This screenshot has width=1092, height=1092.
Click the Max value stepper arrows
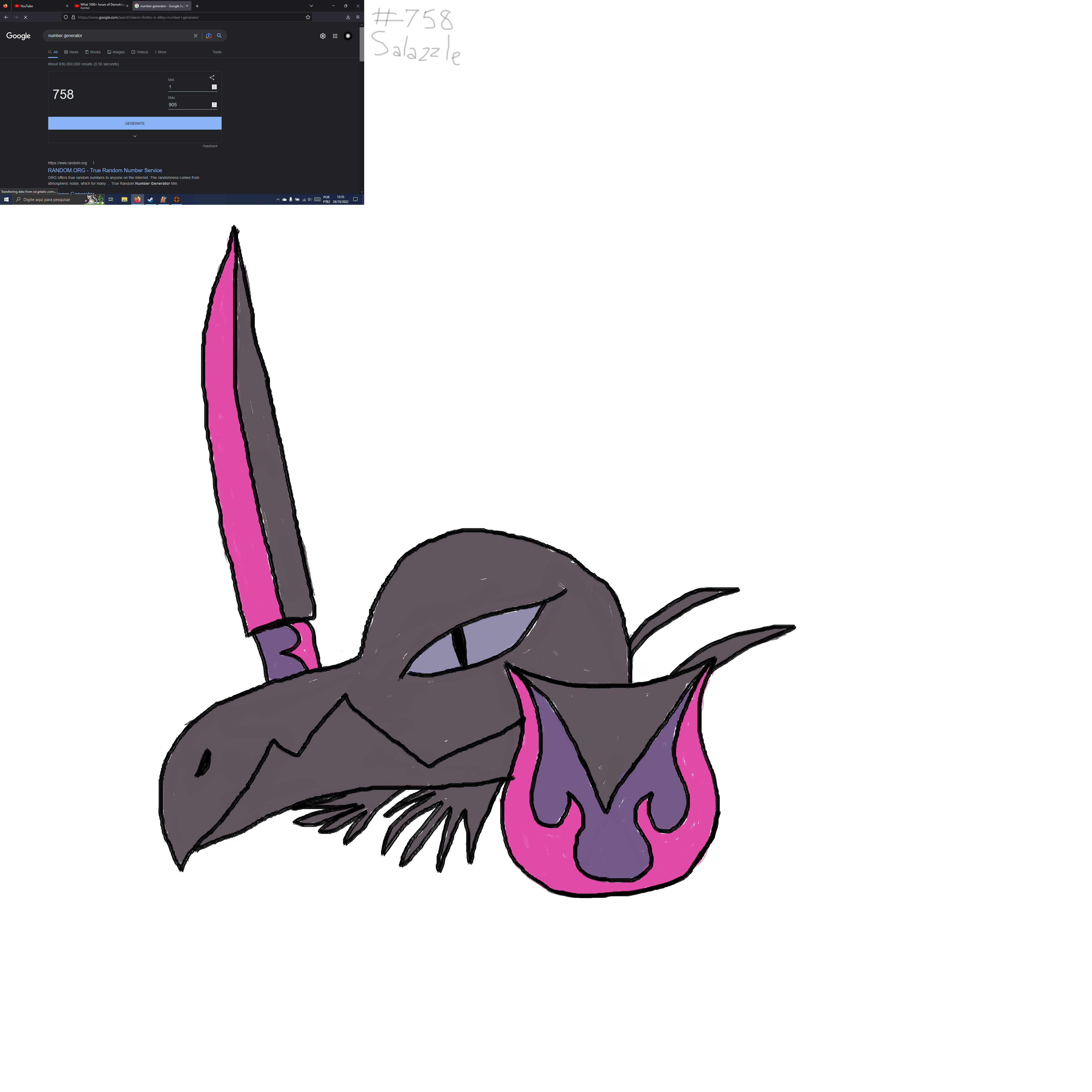pyautogui.click(x=214, y=105)
